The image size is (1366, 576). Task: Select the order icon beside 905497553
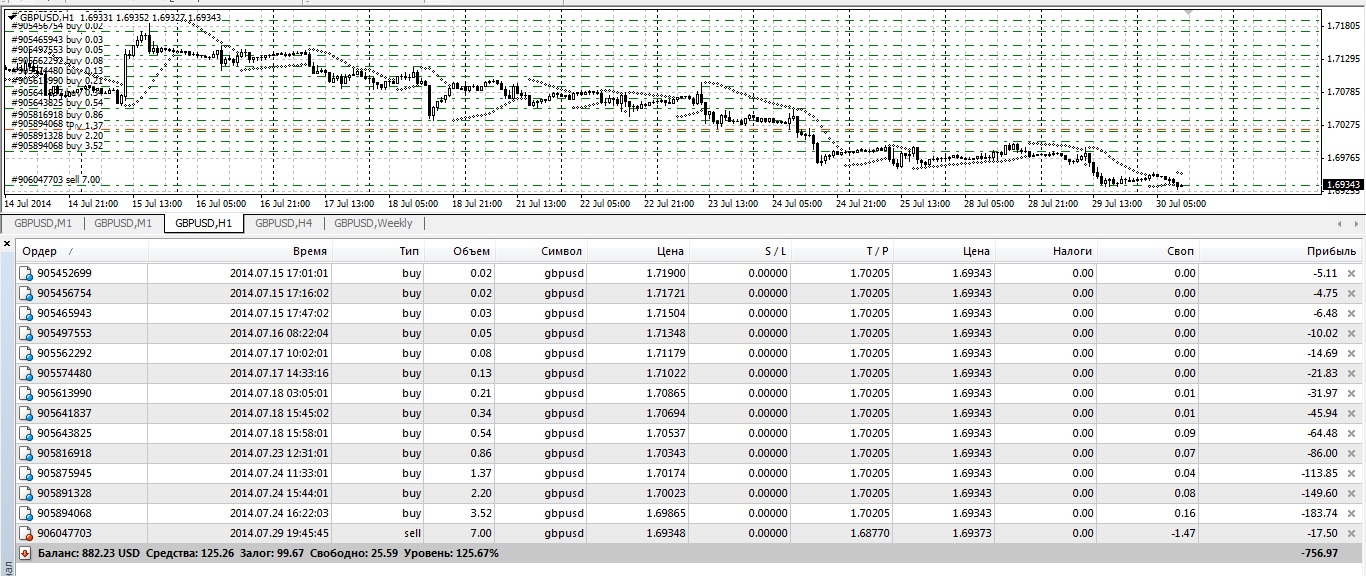tap(27, 333)
